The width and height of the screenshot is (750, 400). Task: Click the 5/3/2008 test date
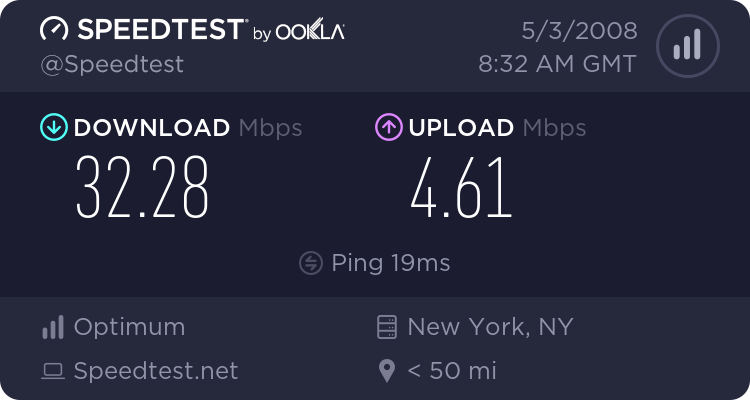(x=579, y=31)
